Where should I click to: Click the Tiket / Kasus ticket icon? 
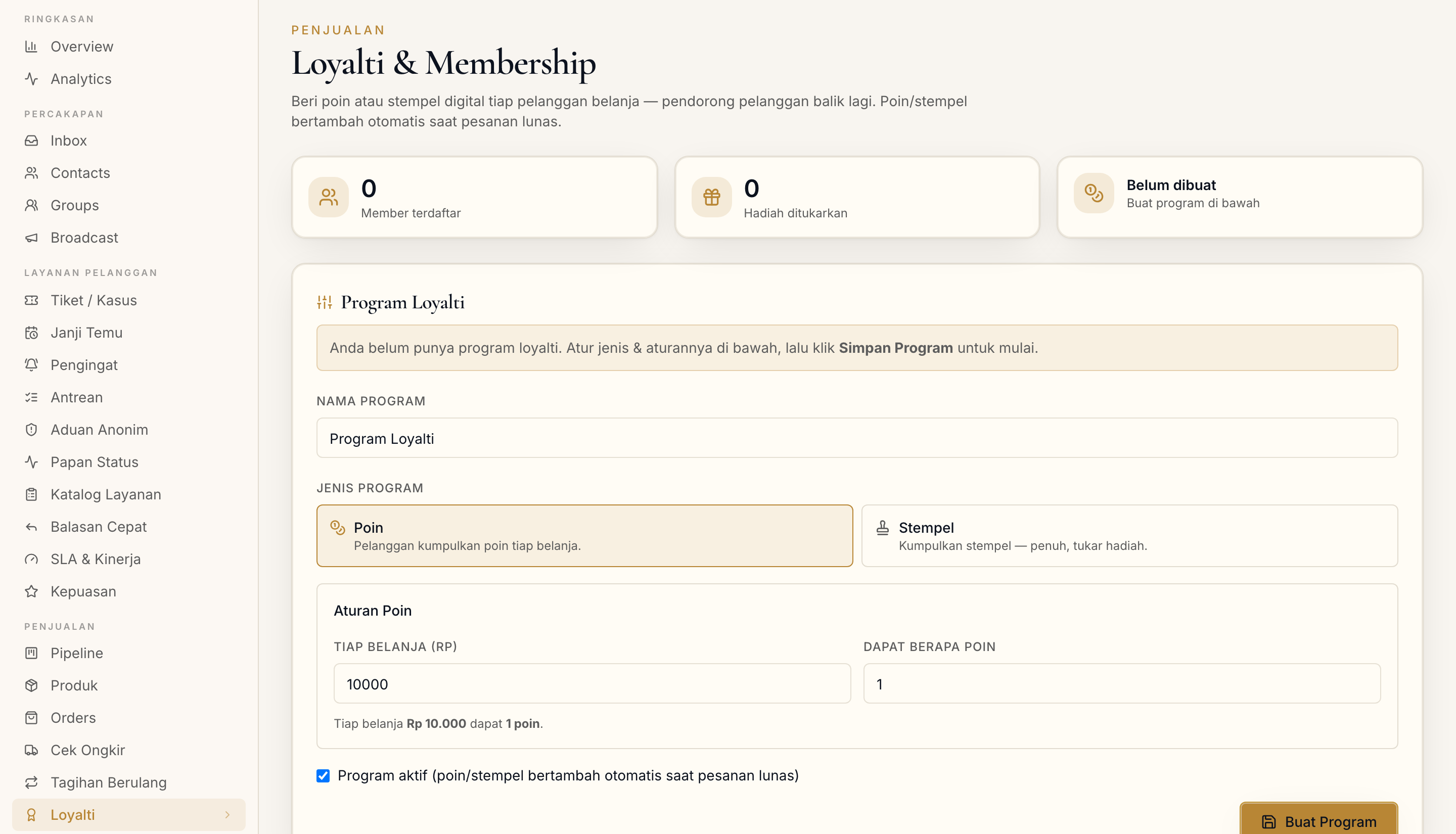tap(31, 300)
